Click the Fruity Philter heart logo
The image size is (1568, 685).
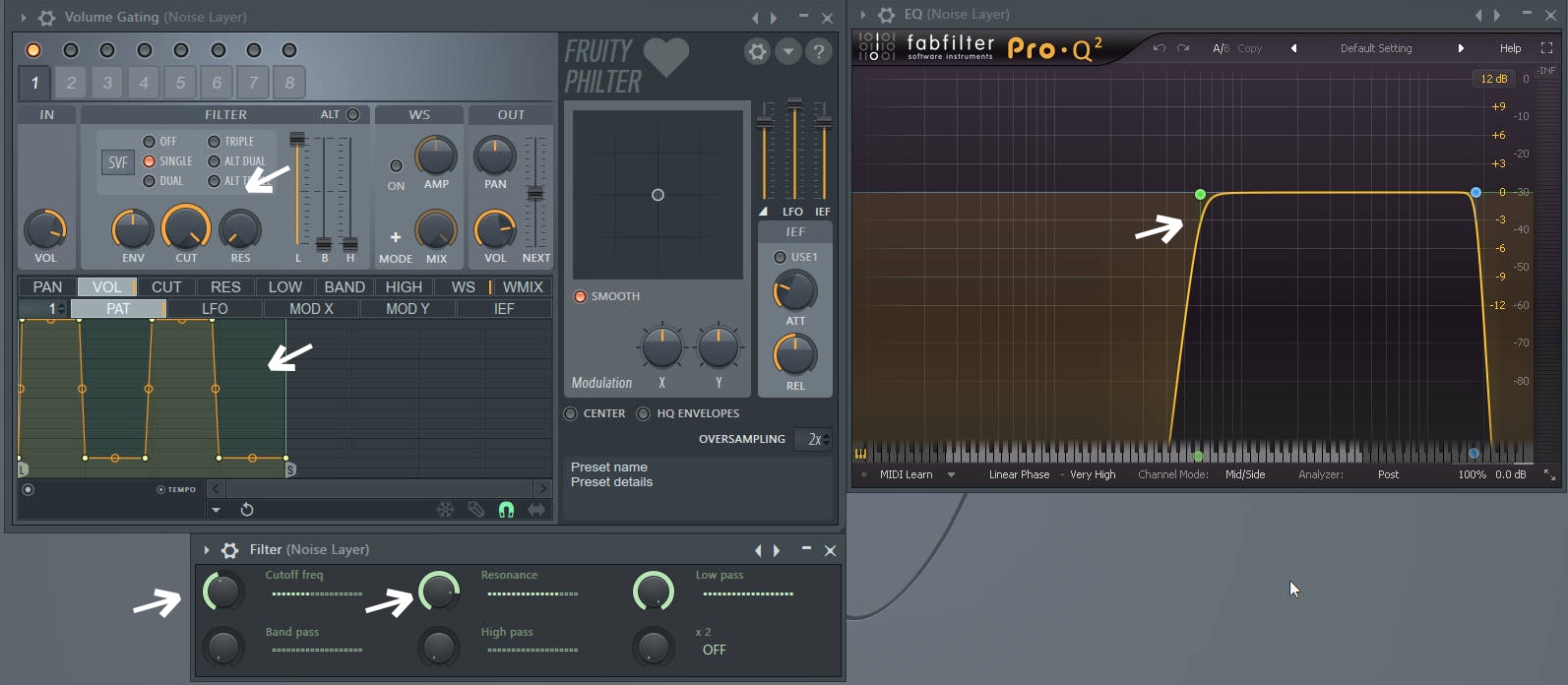pos(666,58)
